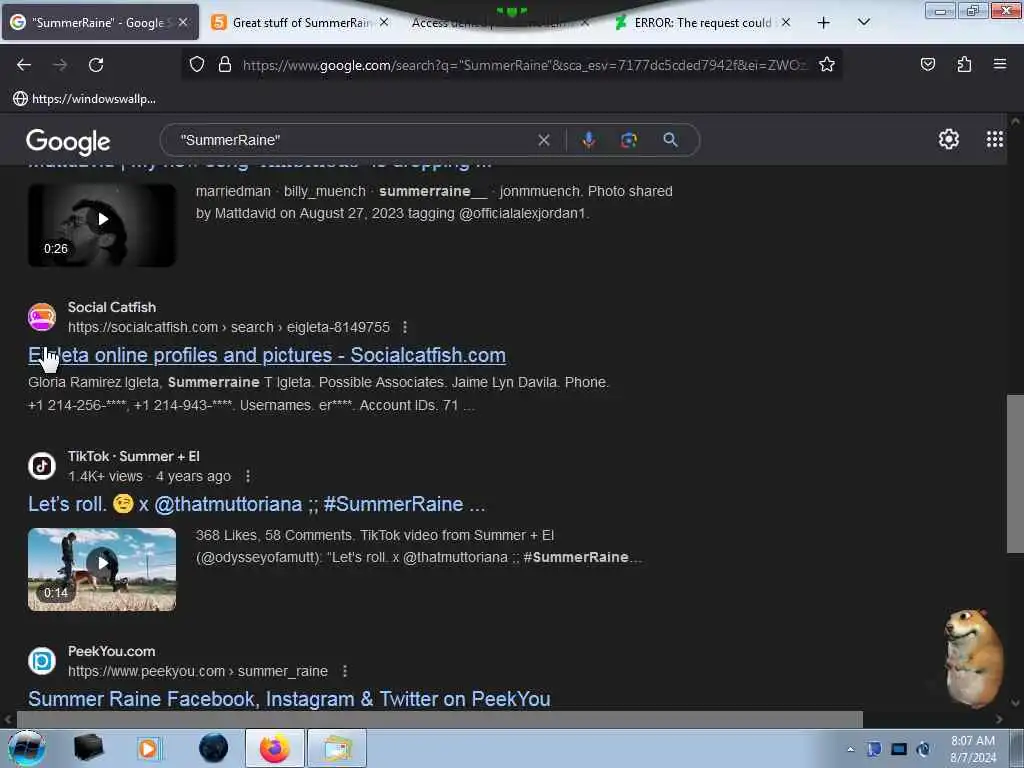Viewport: 1024px width, 768px height.
Task: Close the Great stuff of SummerRaine tab
Action: click(384, 22)
